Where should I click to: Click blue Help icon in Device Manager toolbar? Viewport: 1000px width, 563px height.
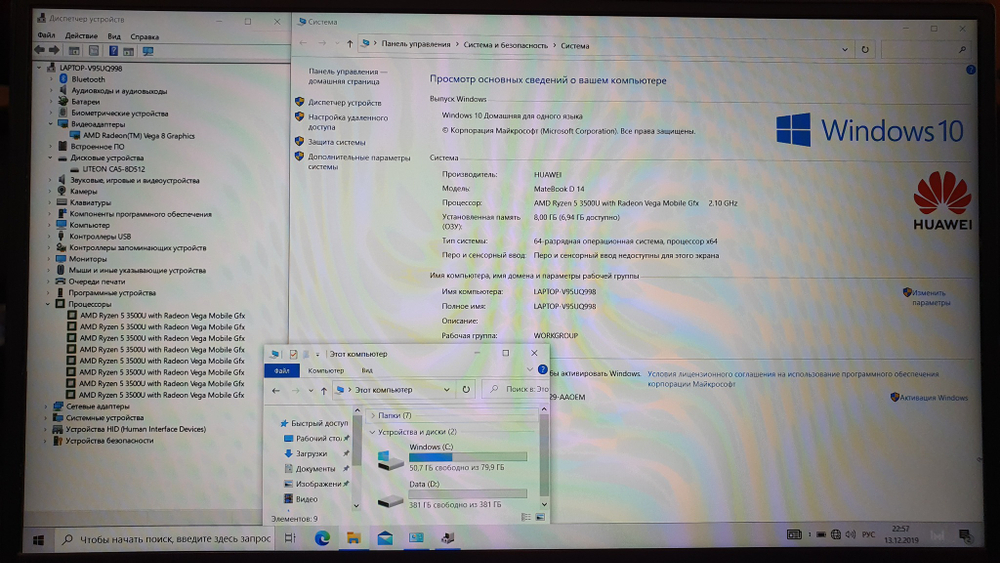[x=113, y=51]
